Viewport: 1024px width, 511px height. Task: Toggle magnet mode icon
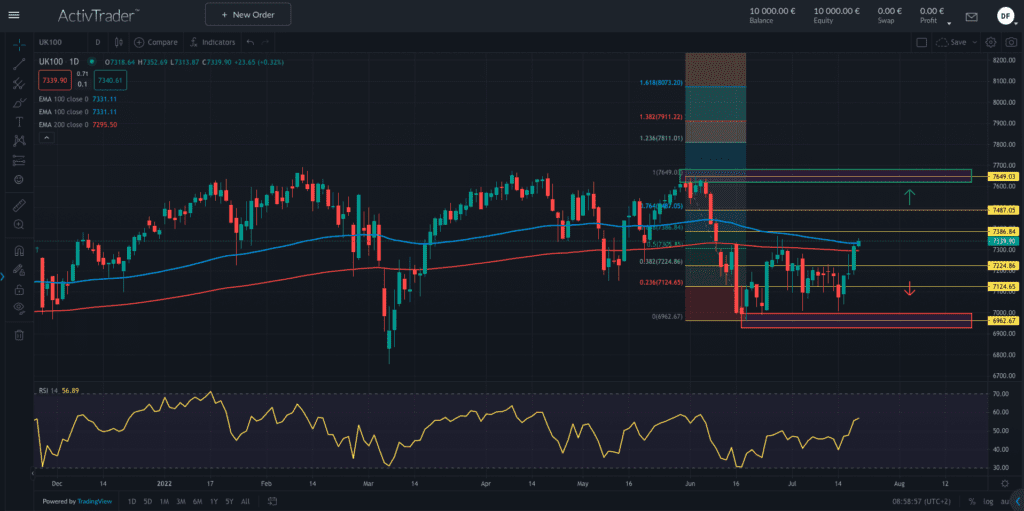click(x=19, y=251)
